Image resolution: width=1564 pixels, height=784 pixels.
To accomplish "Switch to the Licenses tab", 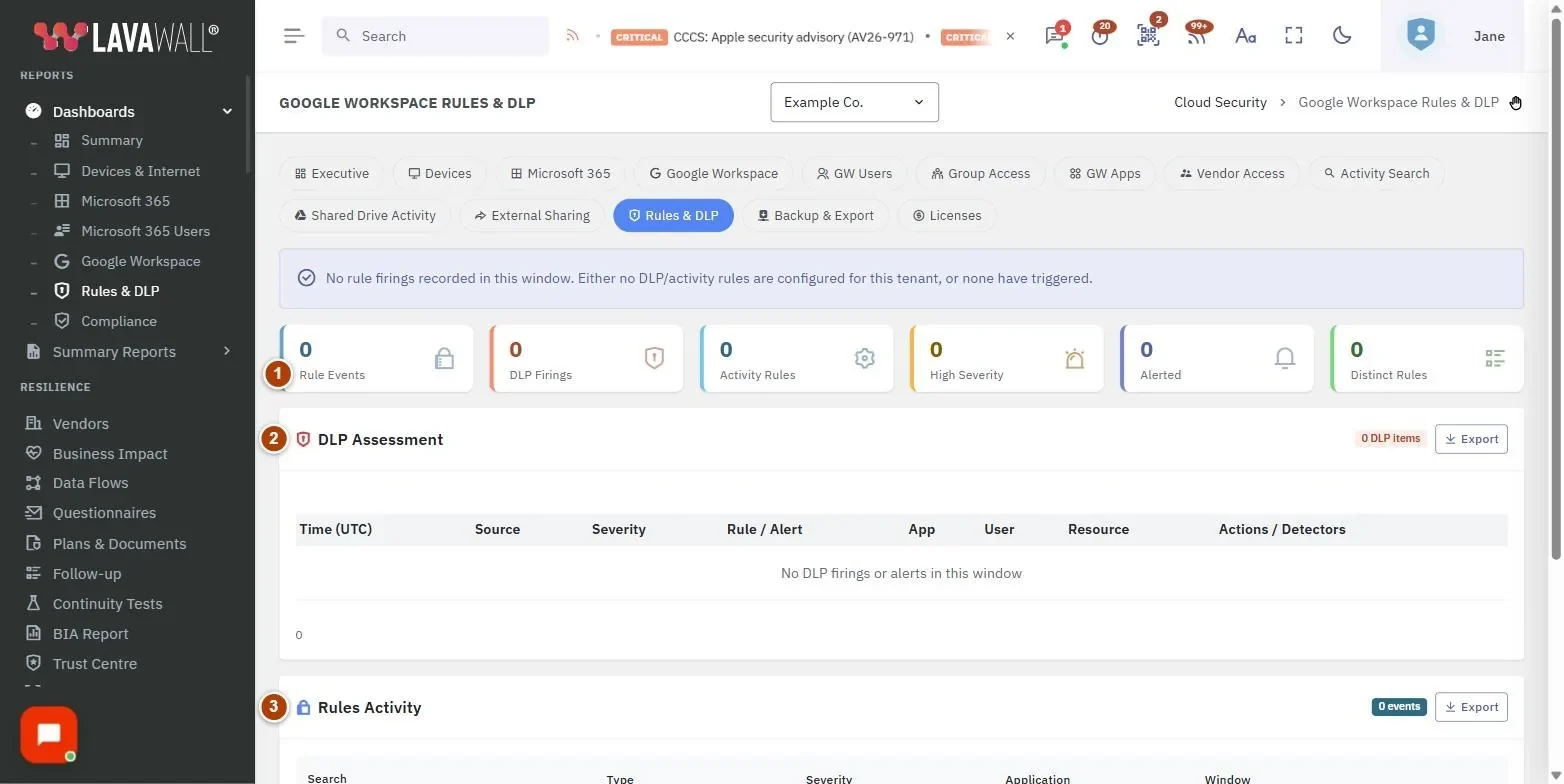I will point(947,215).
